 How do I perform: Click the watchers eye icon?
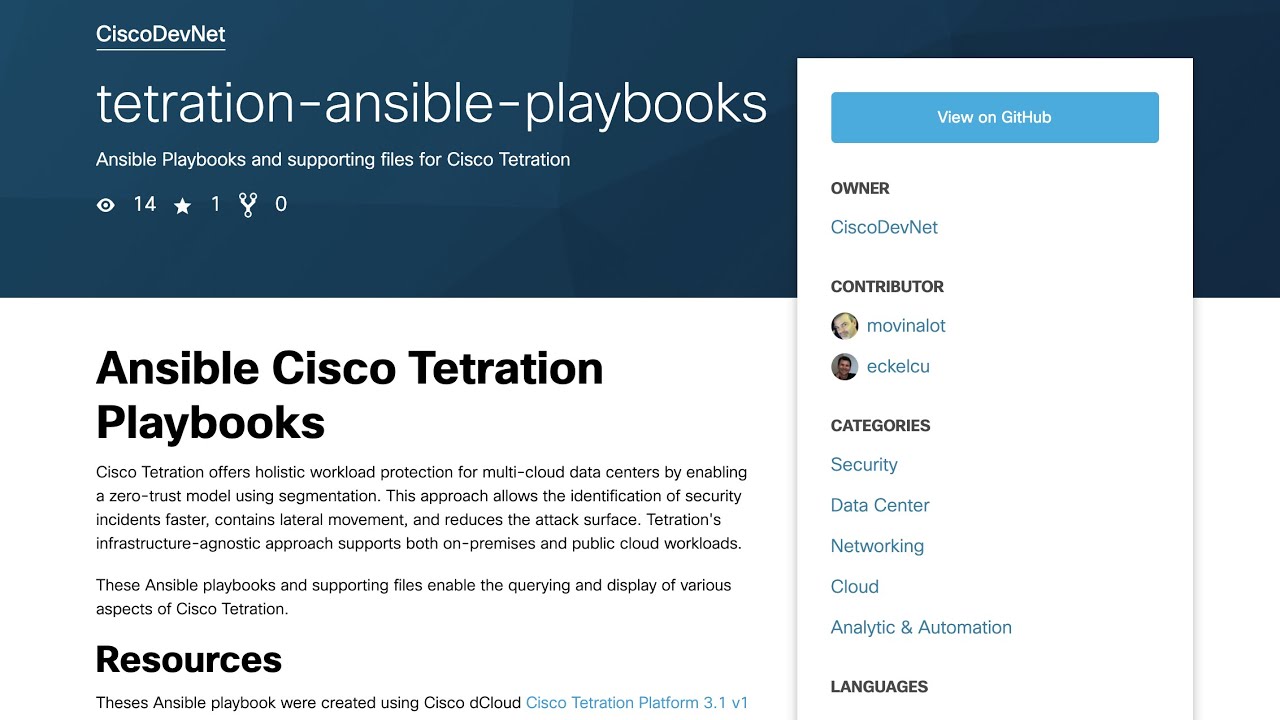pyautogui.click(x=105, y=205)
